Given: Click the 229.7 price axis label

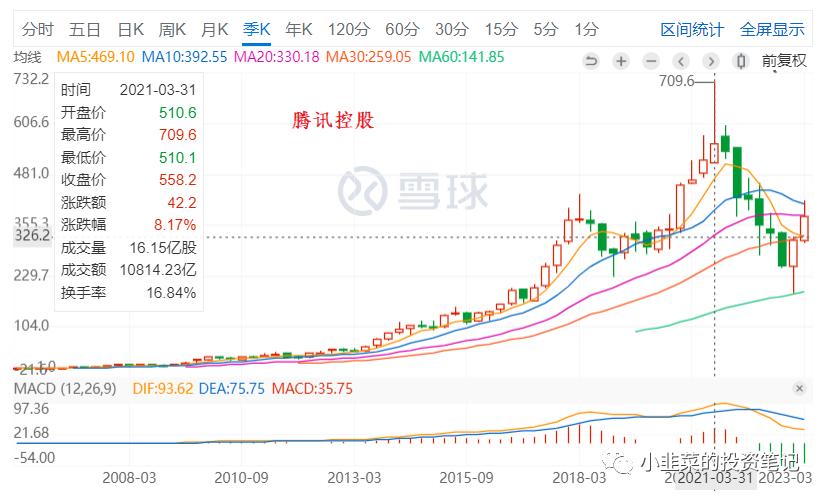Looking at the screenshot, I should click(x=31, y=276).
